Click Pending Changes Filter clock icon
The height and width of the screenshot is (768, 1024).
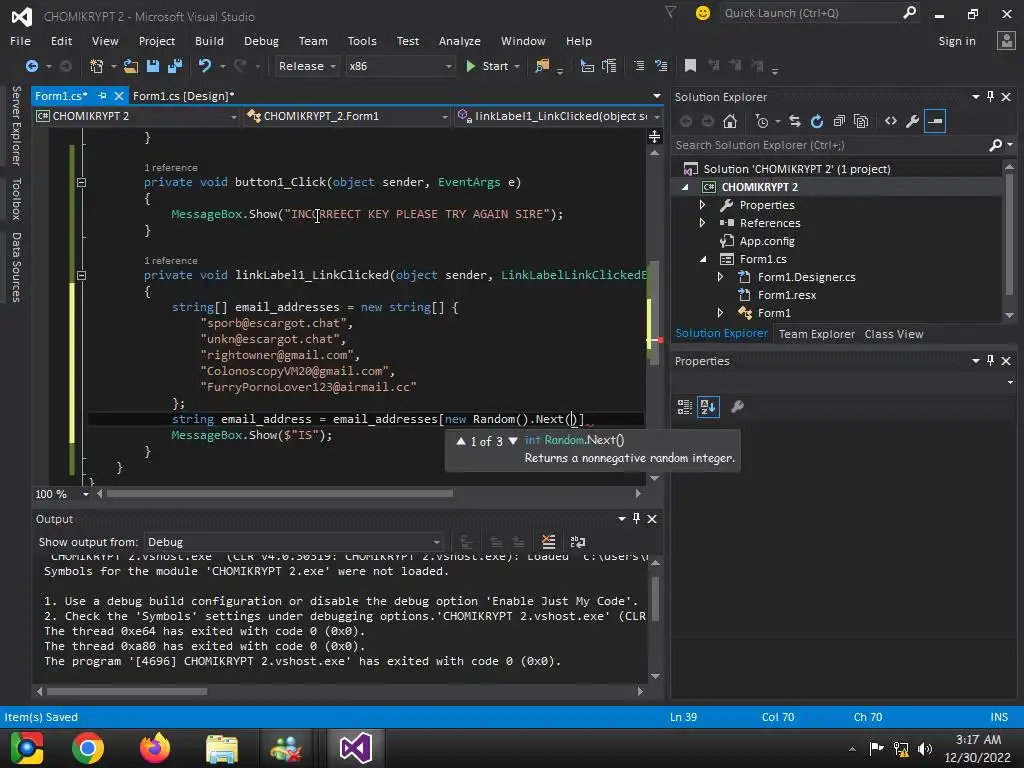761,121
